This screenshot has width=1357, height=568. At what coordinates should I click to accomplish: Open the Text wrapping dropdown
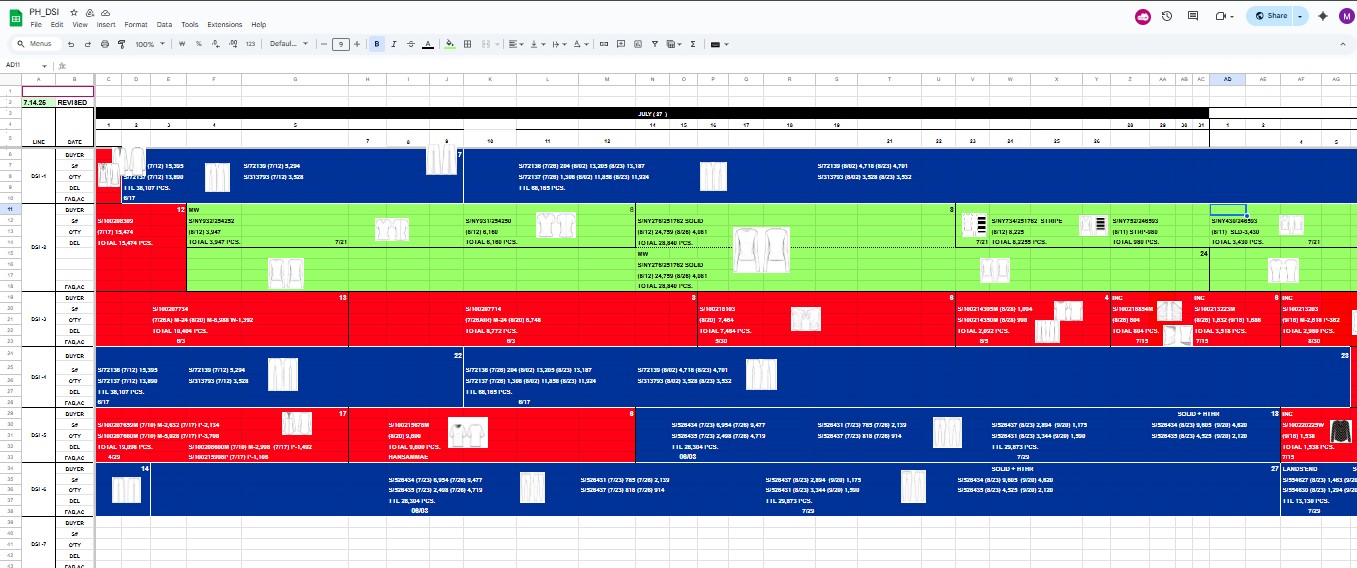coord(558,44)
